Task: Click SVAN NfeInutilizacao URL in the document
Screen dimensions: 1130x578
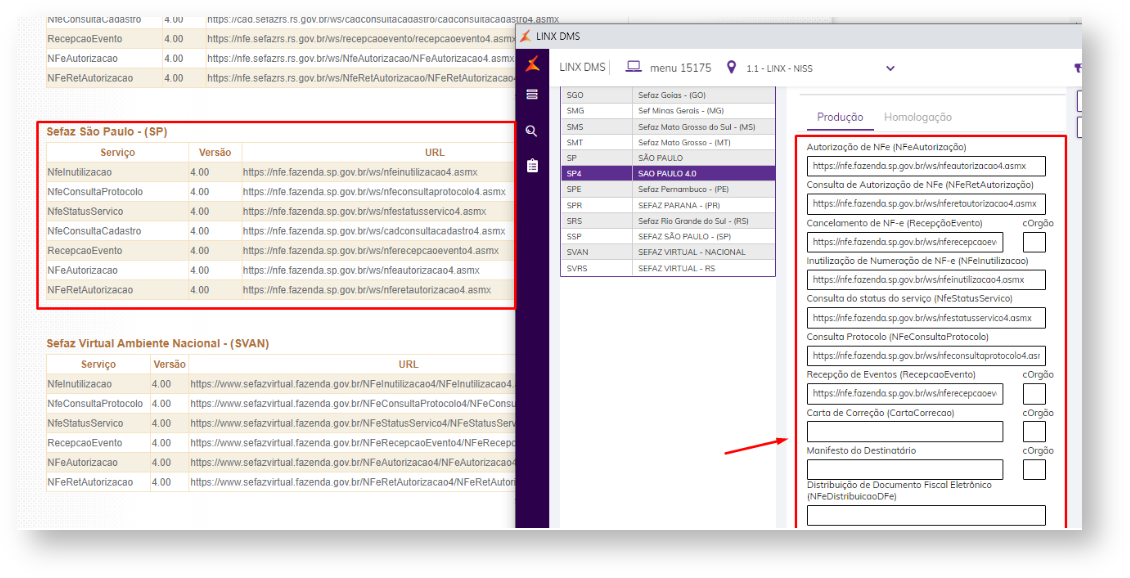Action: 352,384
